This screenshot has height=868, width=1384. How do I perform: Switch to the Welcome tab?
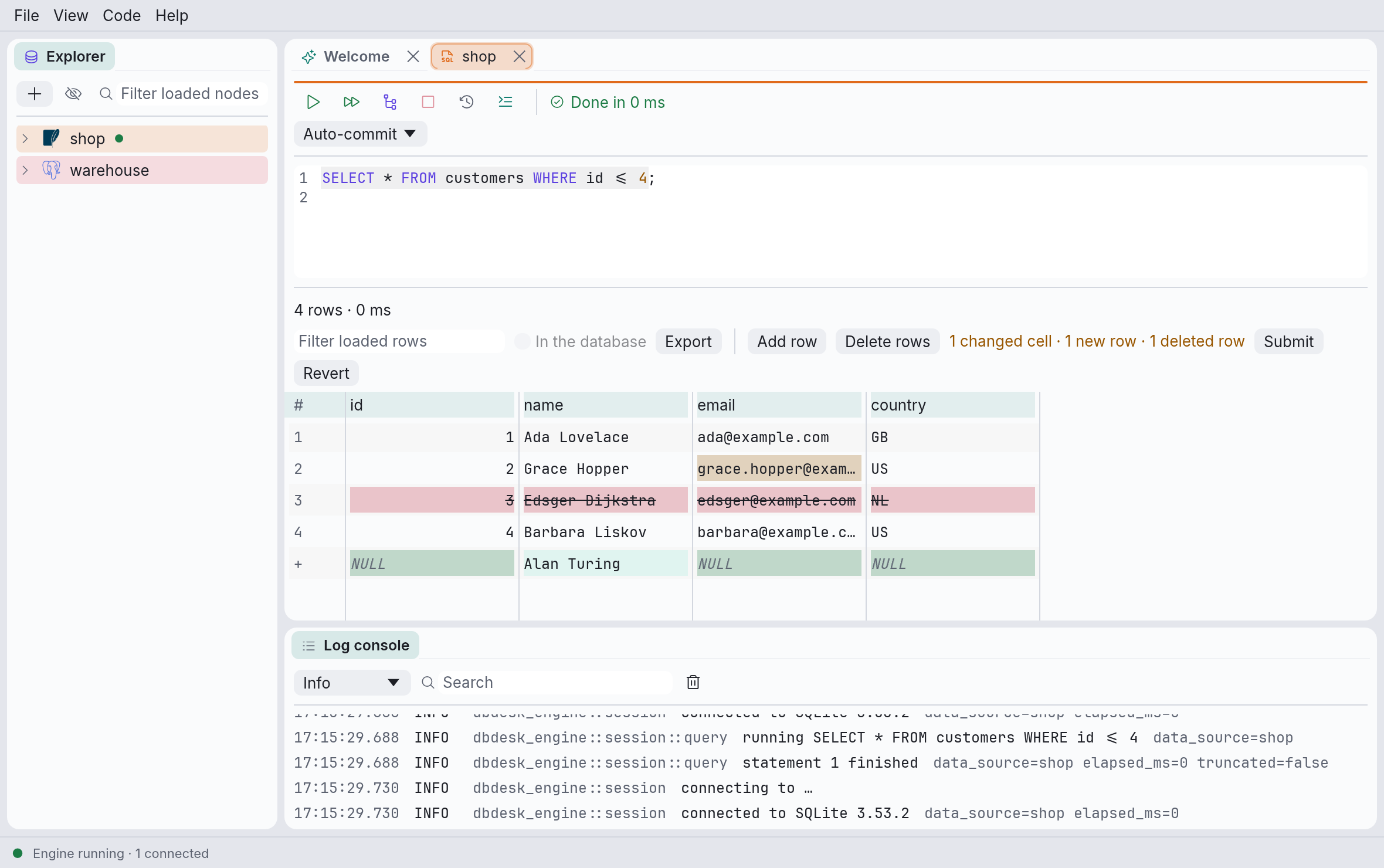pyautogui.click(x=356, y=56)
